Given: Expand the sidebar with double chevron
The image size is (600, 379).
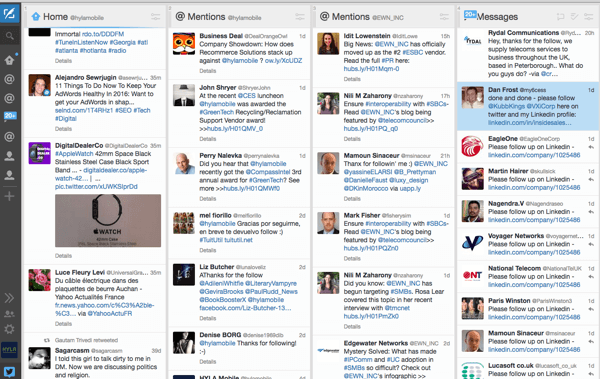Looking at the screenshot, I should click(9, 298).
